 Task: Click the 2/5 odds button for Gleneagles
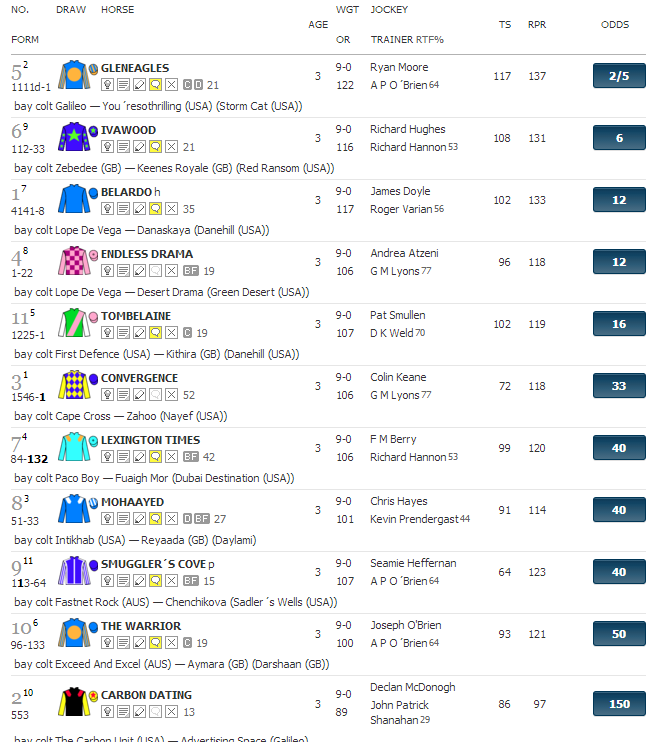coord(619,76)
